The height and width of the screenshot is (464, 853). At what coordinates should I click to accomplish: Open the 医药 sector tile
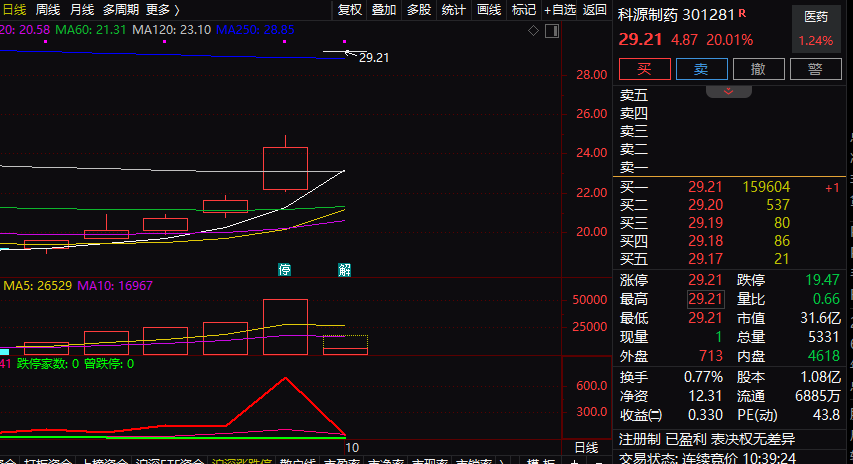pyautogui.click(x=816, y=28)
